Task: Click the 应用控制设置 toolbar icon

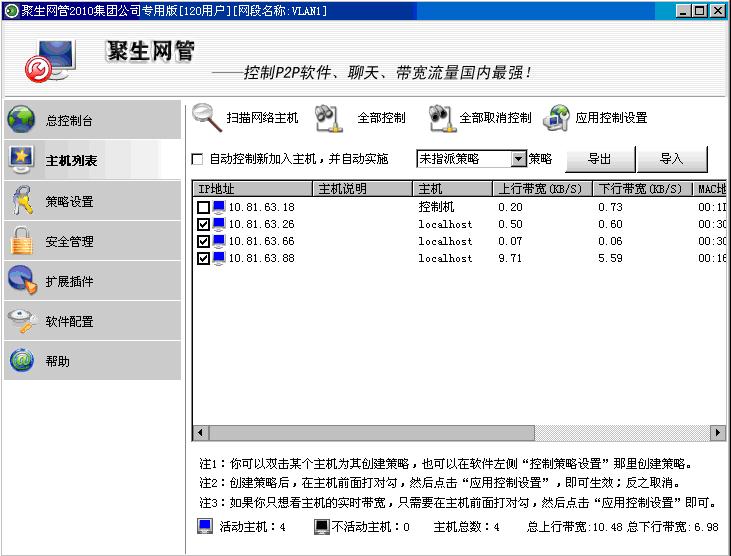Action: [557, 118]
